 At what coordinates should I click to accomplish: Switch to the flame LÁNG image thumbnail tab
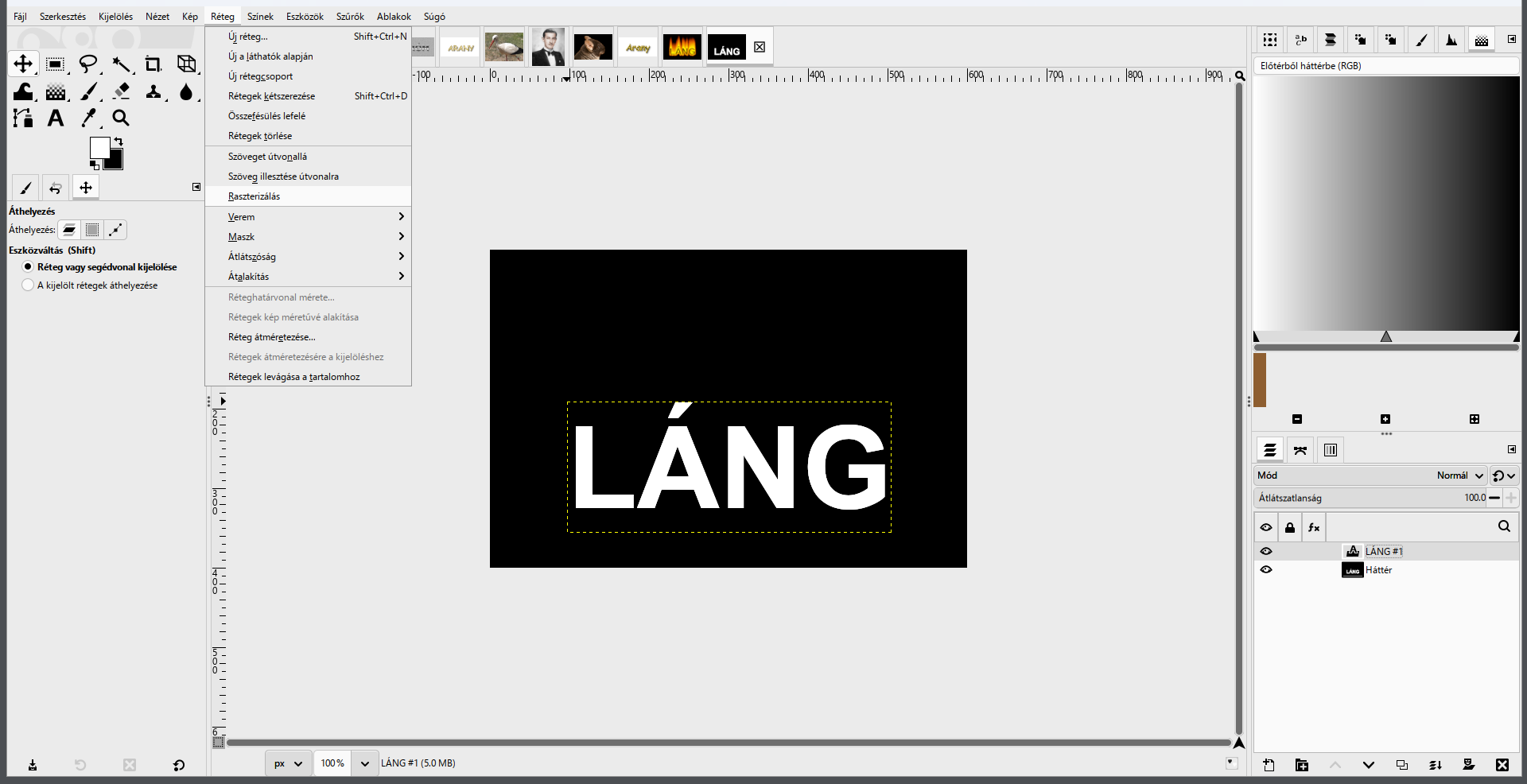[x=682, y=48]
